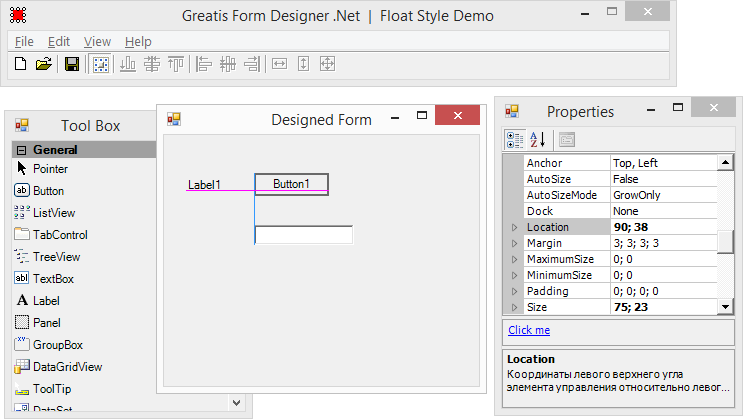
Task: Click the align bottoms toolbar icon
Action: (128, 64)
